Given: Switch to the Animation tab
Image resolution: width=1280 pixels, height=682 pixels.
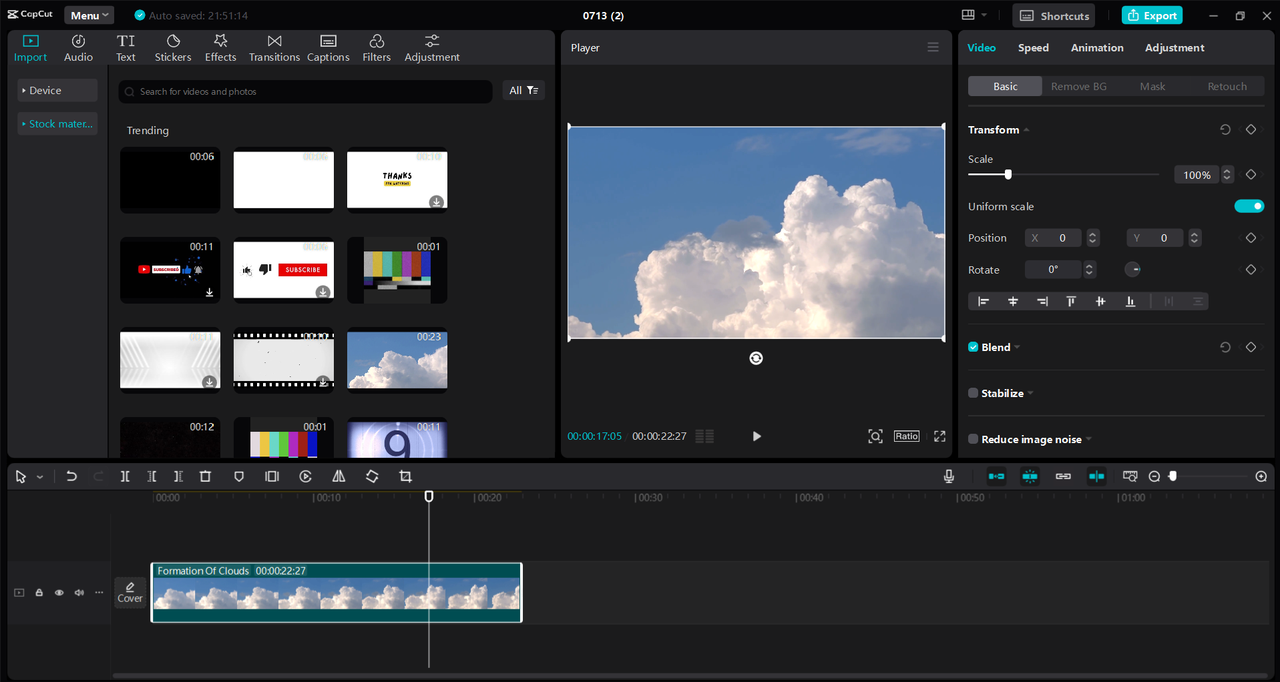Looking at the screenshot, I should (x=1097, y=48).
